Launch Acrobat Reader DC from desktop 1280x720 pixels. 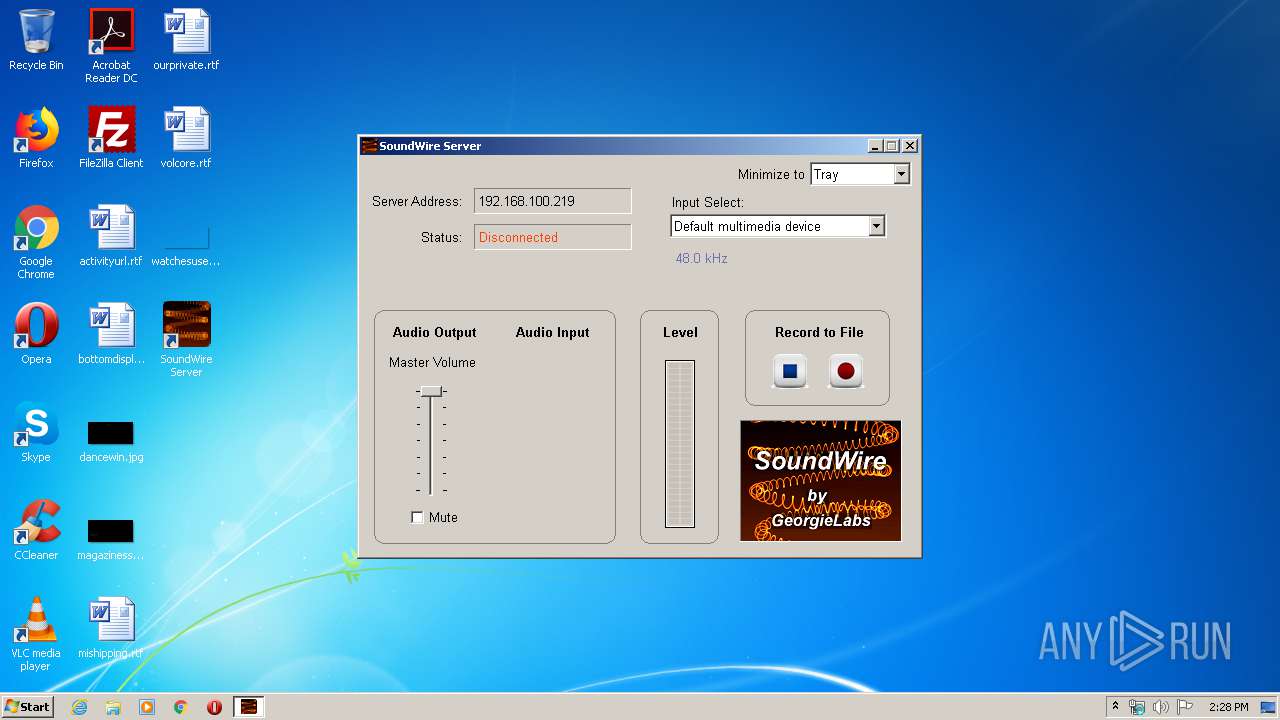[x=111, y=46]
